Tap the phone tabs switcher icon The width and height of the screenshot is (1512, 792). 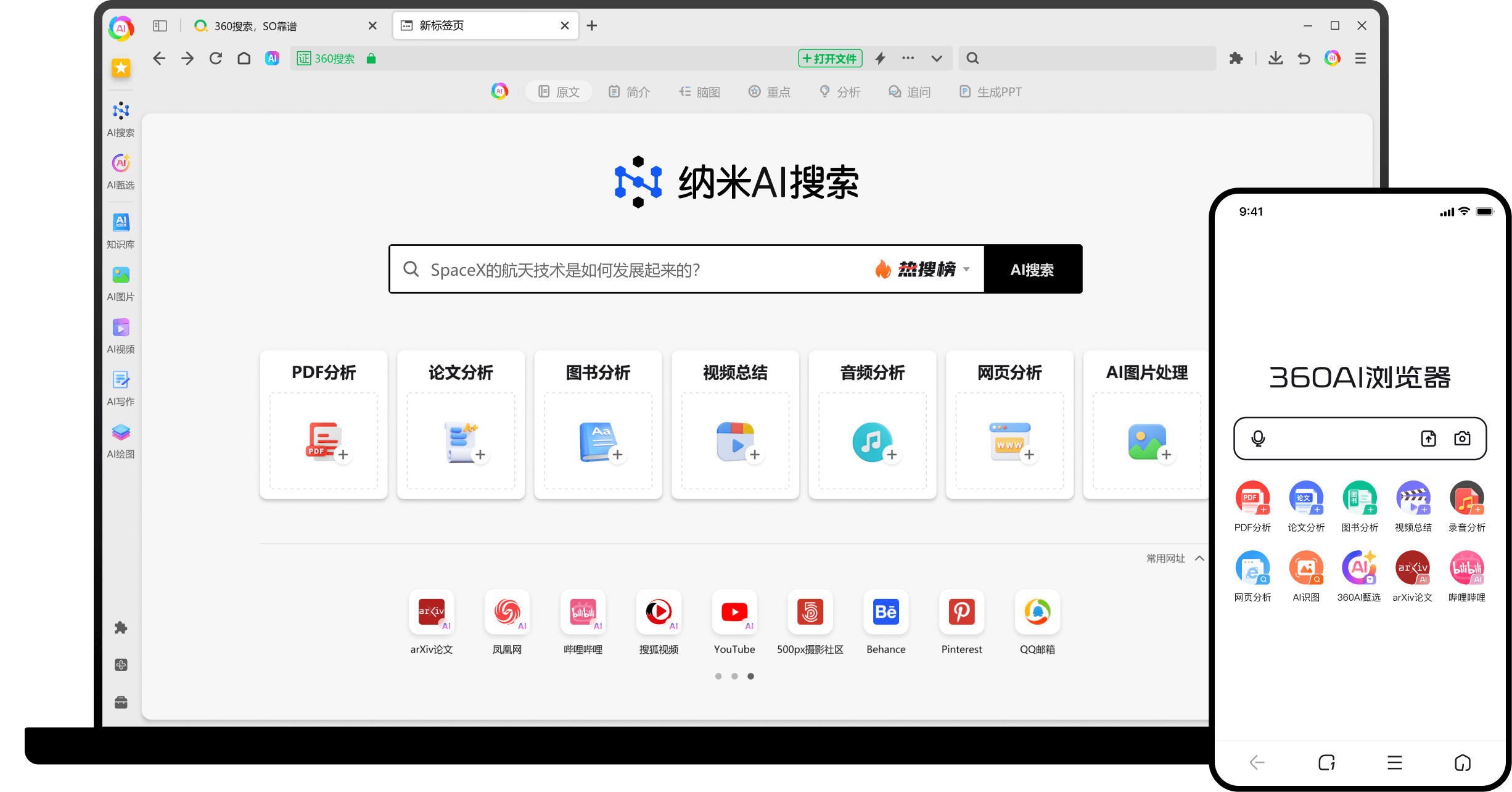1326,763
